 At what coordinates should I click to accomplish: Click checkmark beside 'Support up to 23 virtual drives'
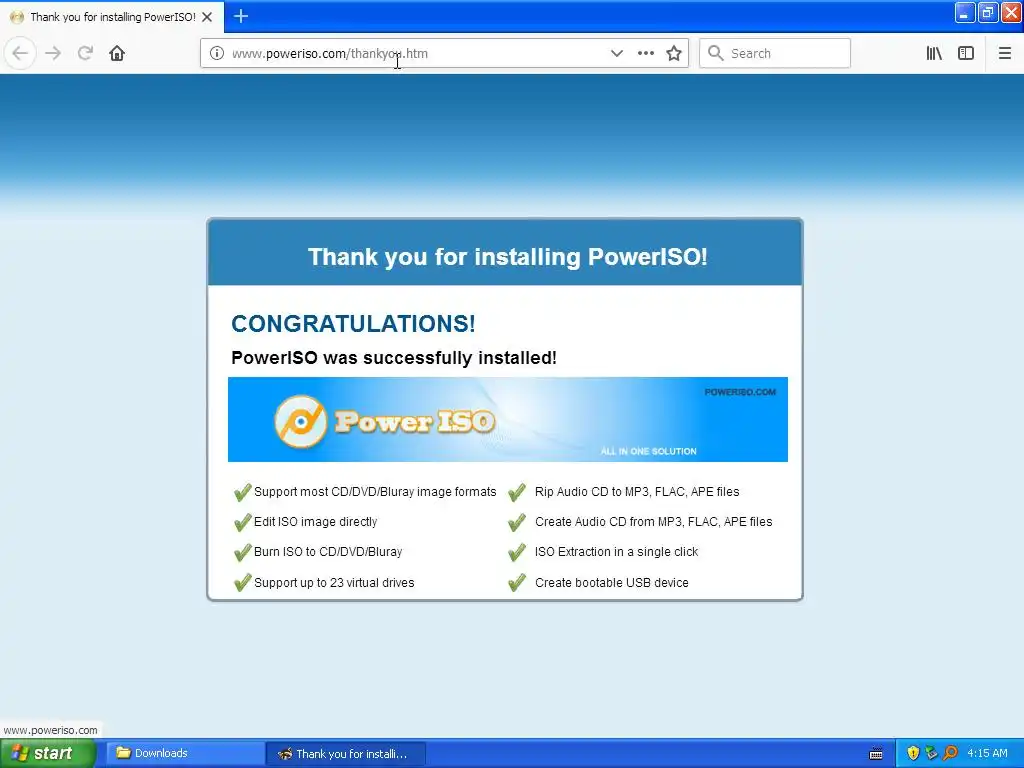tap(242, 583)
